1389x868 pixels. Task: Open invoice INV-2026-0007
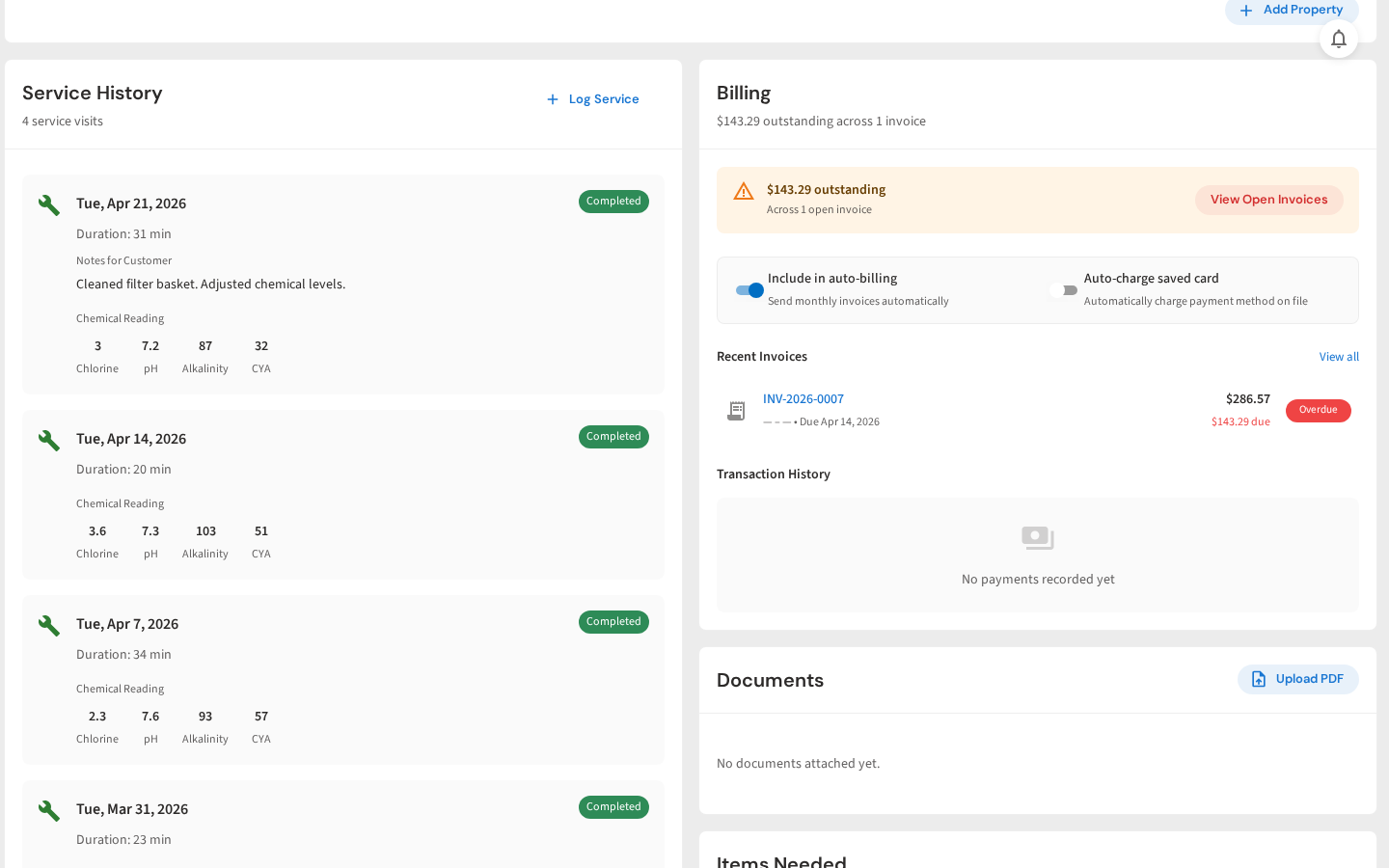[803, 399]
